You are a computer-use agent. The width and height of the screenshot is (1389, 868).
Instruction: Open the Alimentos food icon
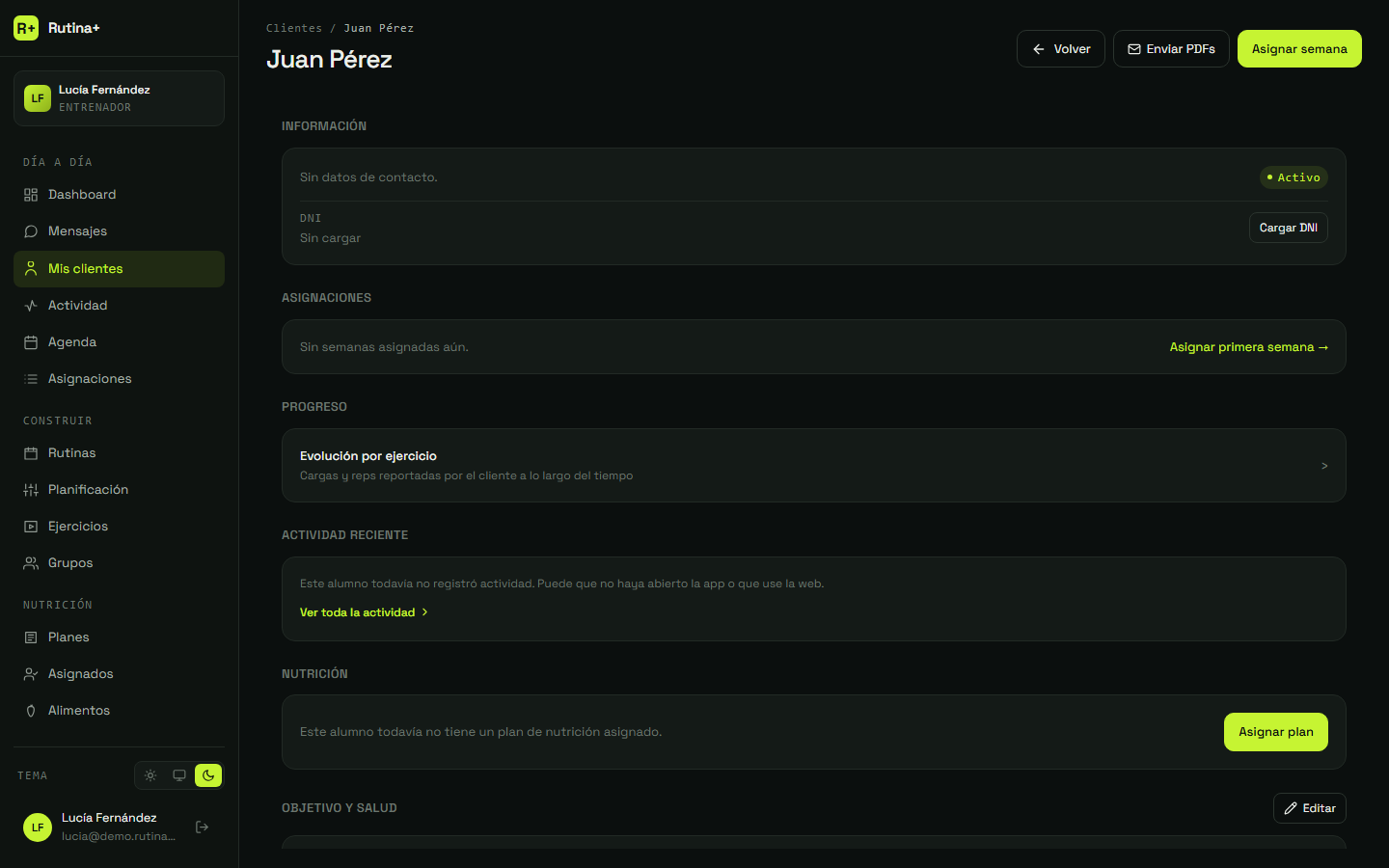coord(31,711)
